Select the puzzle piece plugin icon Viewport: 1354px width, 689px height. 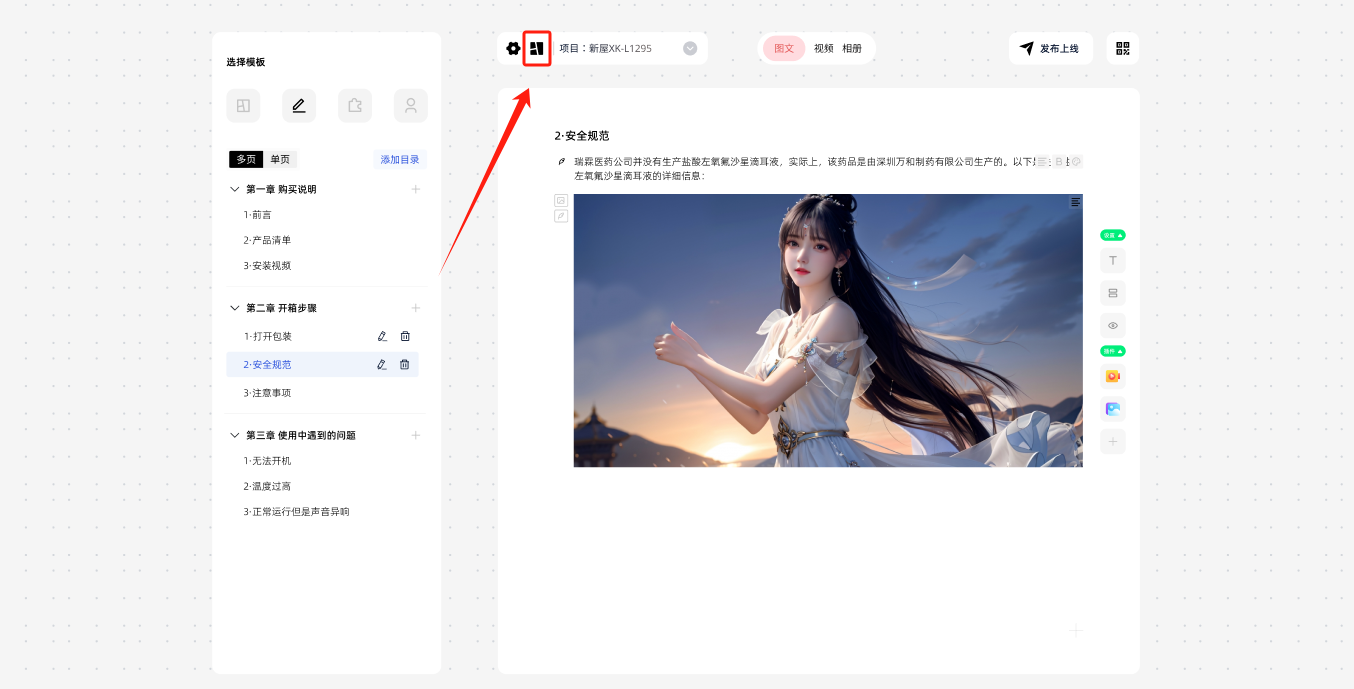coord(354,106)
